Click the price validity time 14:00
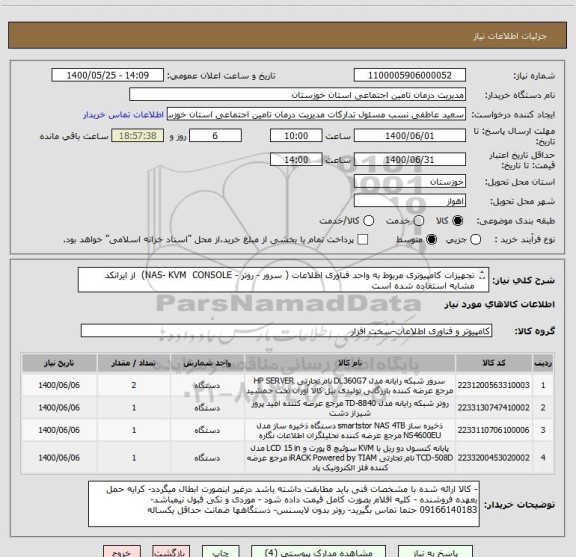Image resolution: width=576 pixels, height=557 pixels. point(296,159)
